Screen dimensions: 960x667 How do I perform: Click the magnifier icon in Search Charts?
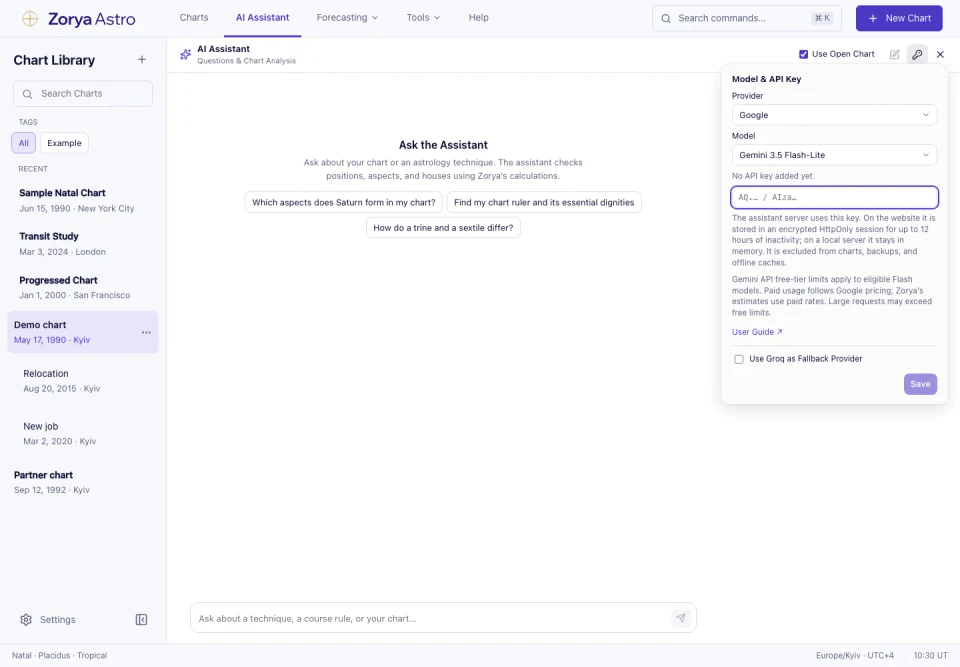coord(28,94)
